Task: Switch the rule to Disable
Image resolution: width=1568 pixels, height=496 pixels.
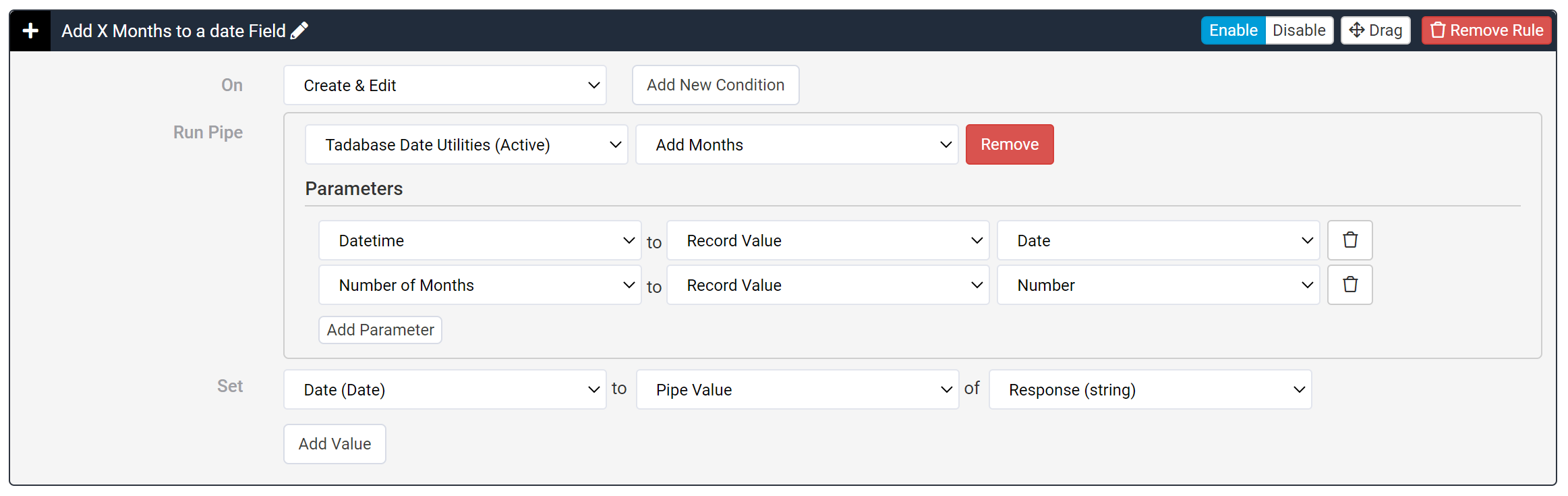Action: (x=1299, y=30)
